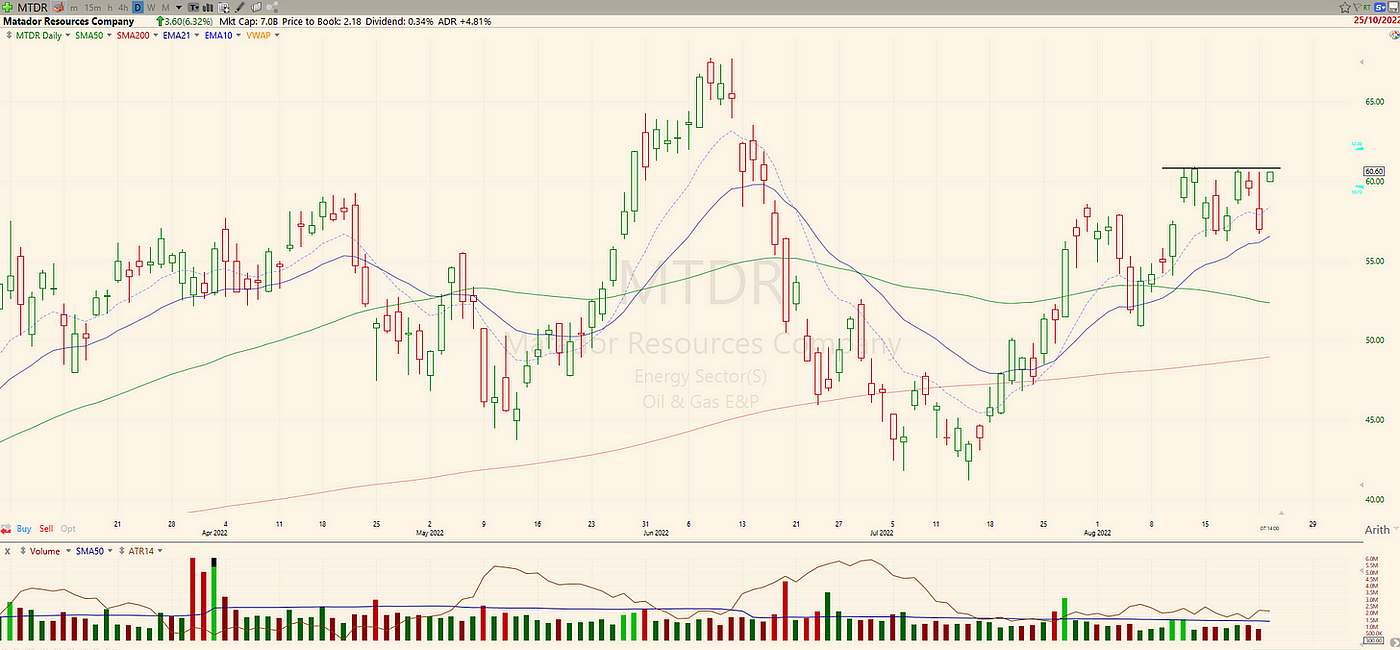Select the W weekly timeframe

point(151,8)
